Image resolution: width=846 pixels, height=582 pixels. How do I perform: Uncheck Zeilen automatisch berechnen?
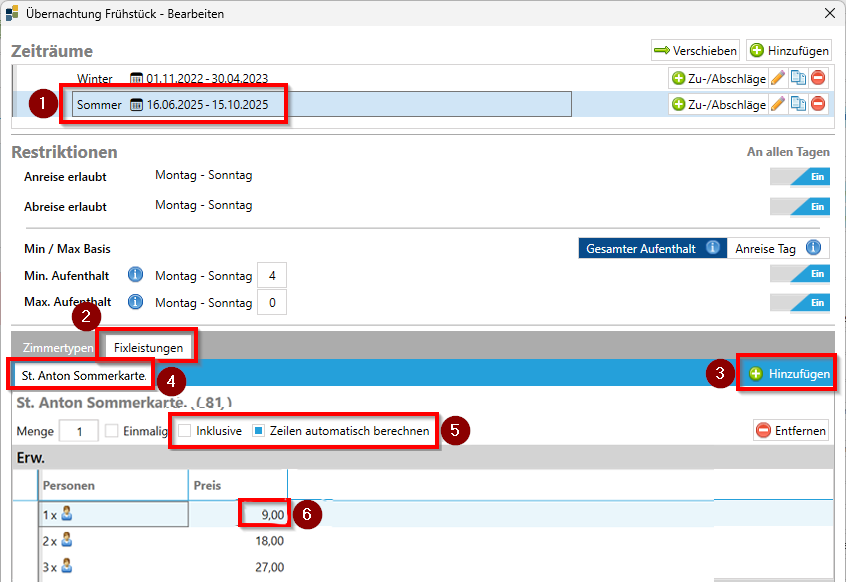tap(258, 431)
